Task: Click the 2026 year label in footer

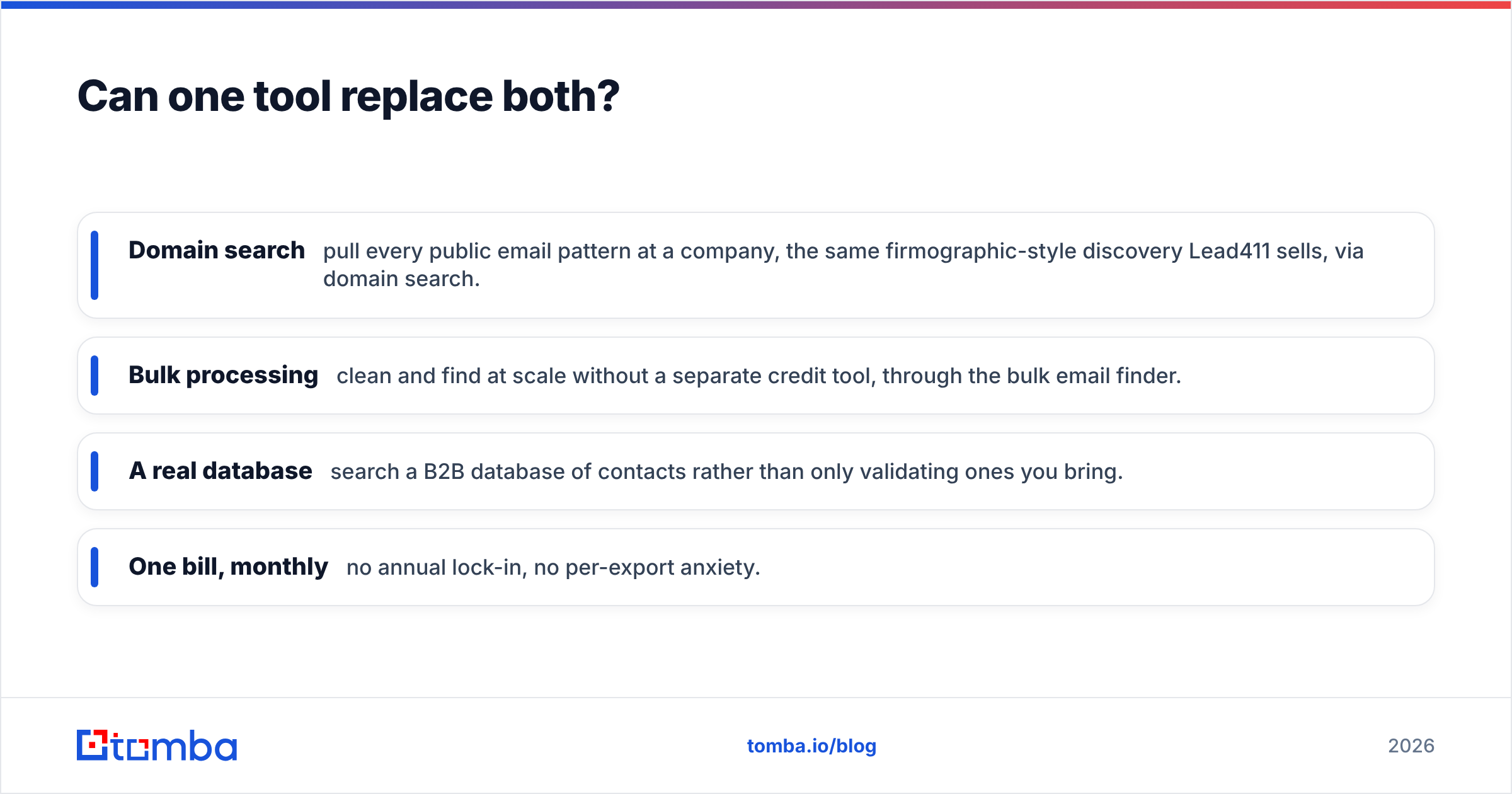Action: click(1411, 746)
